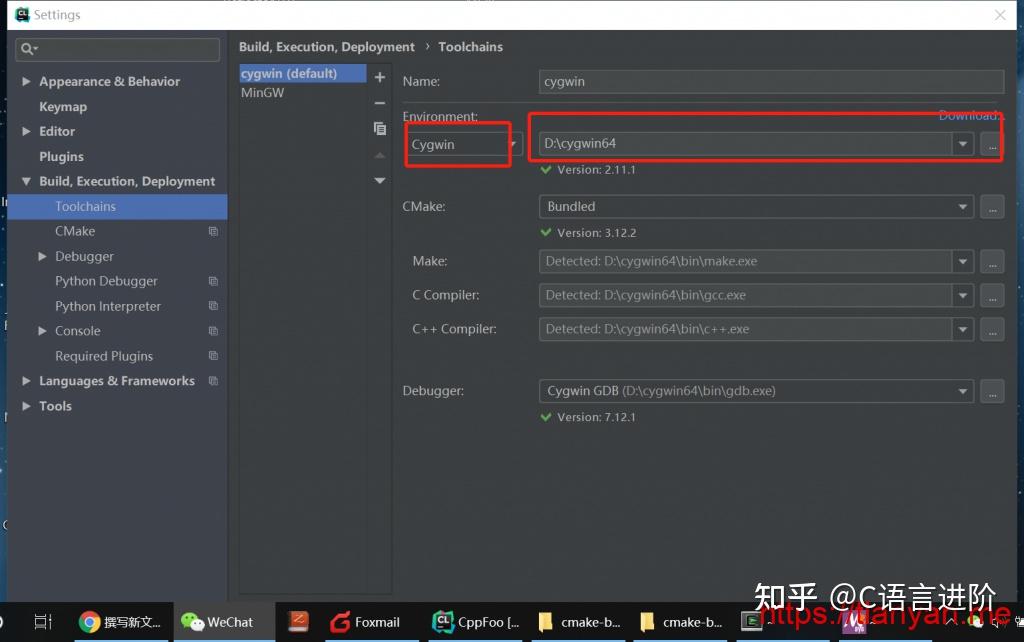Click the Download link

[968, 115]
